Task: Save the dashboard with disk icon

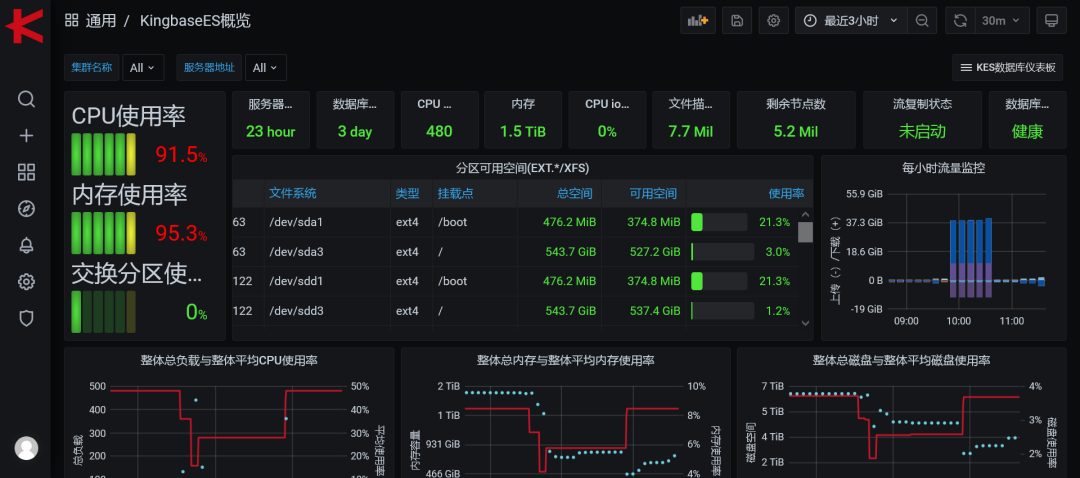Action: coord(737,21)
